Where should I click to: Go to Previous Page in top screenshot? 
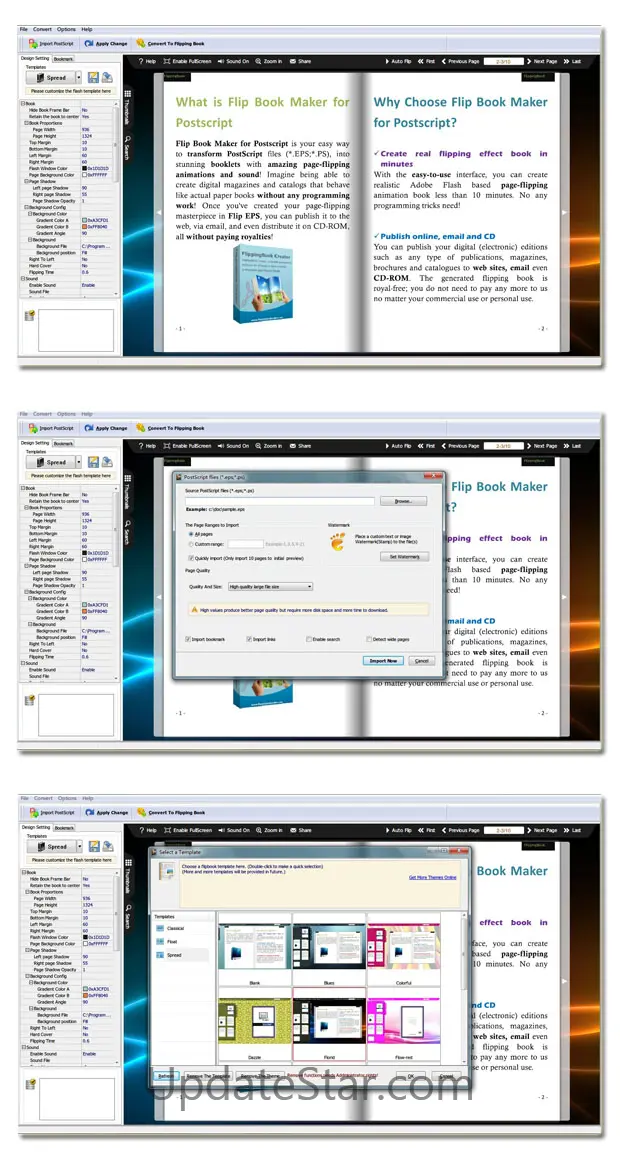click(460, 61)
